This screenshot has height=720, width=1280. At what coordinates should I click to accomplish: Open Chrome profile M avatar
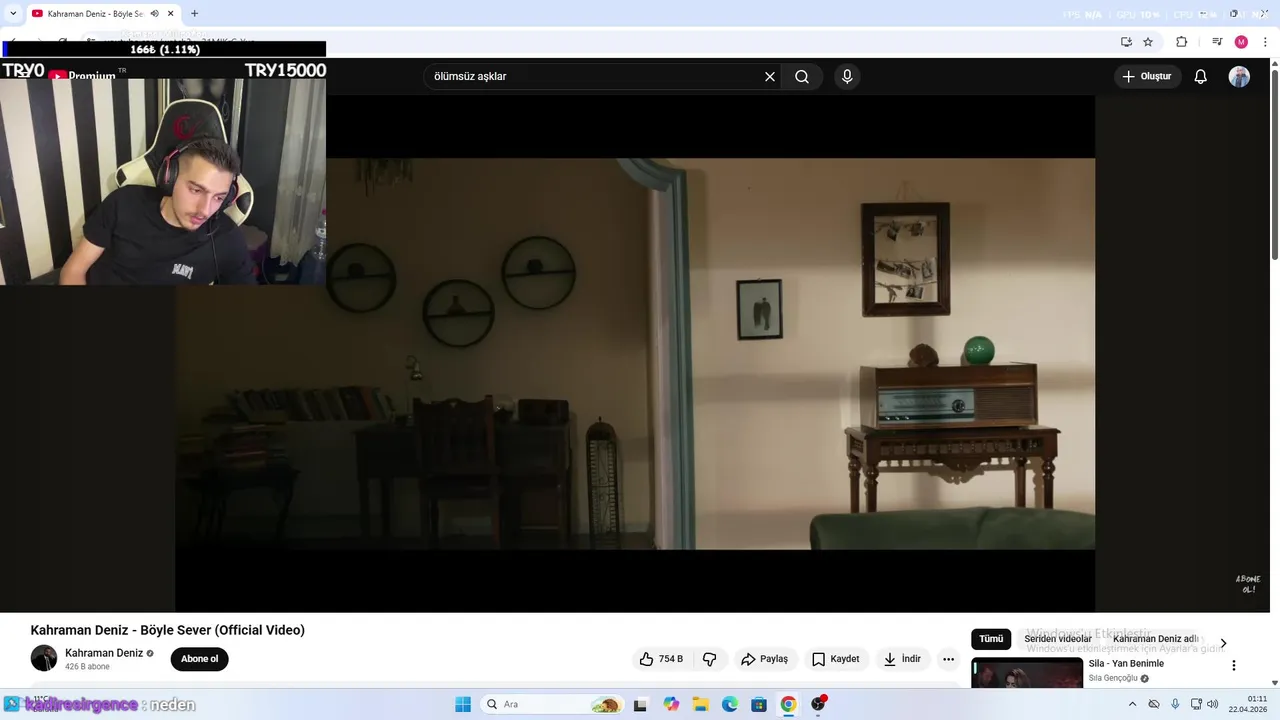pyautogui.click(x=1241, y=42)
